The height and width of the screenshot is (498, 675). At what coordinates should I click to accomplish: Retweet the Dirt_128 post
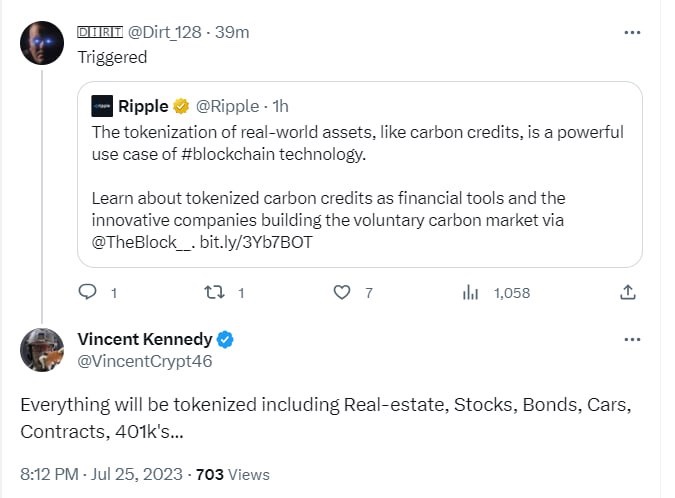pos(214,293)
